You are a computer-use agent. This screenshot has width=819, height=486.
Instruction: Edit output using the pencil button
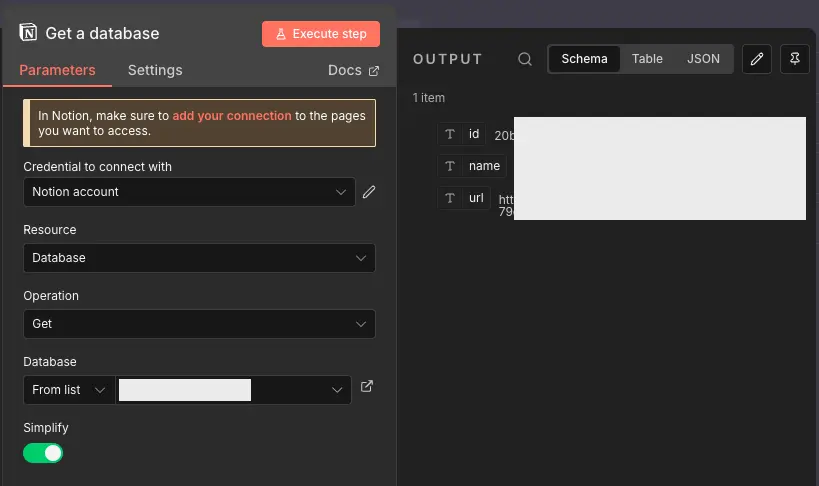(x=757, y=59)
